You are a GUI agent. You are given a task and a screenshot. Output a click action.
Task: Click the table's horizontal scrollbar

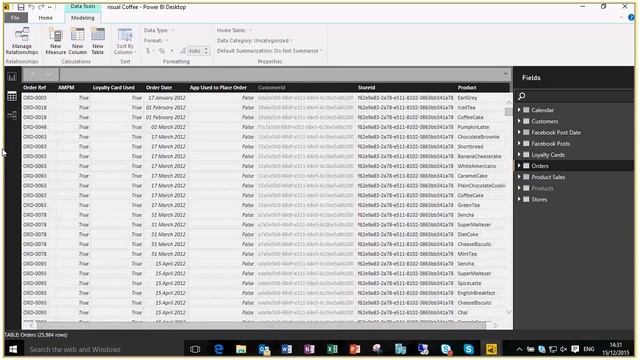point(261,325)
